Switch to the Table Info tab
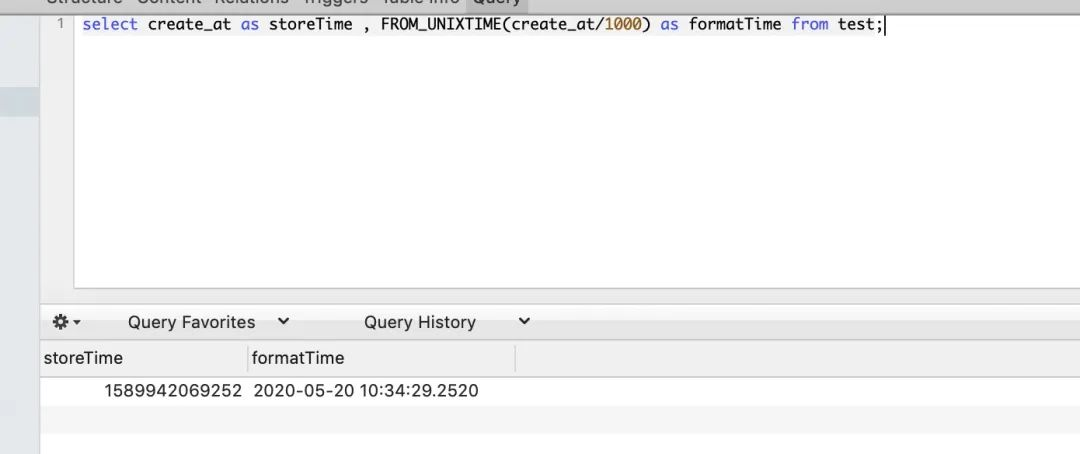The width and height of the screenshot is (1080, 454). [421, 3]
